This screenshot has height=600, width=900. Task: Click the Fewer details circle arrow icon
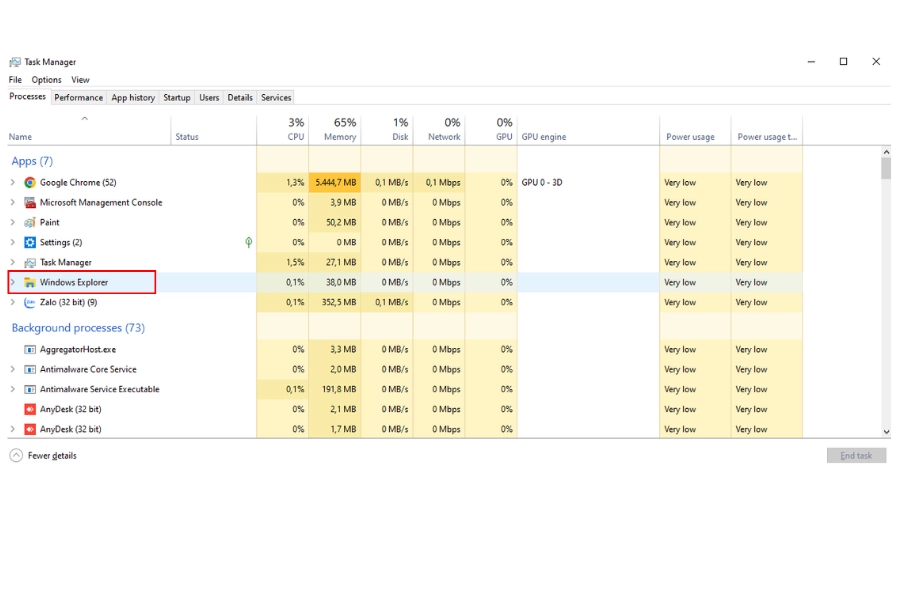(x=16, y=455)
